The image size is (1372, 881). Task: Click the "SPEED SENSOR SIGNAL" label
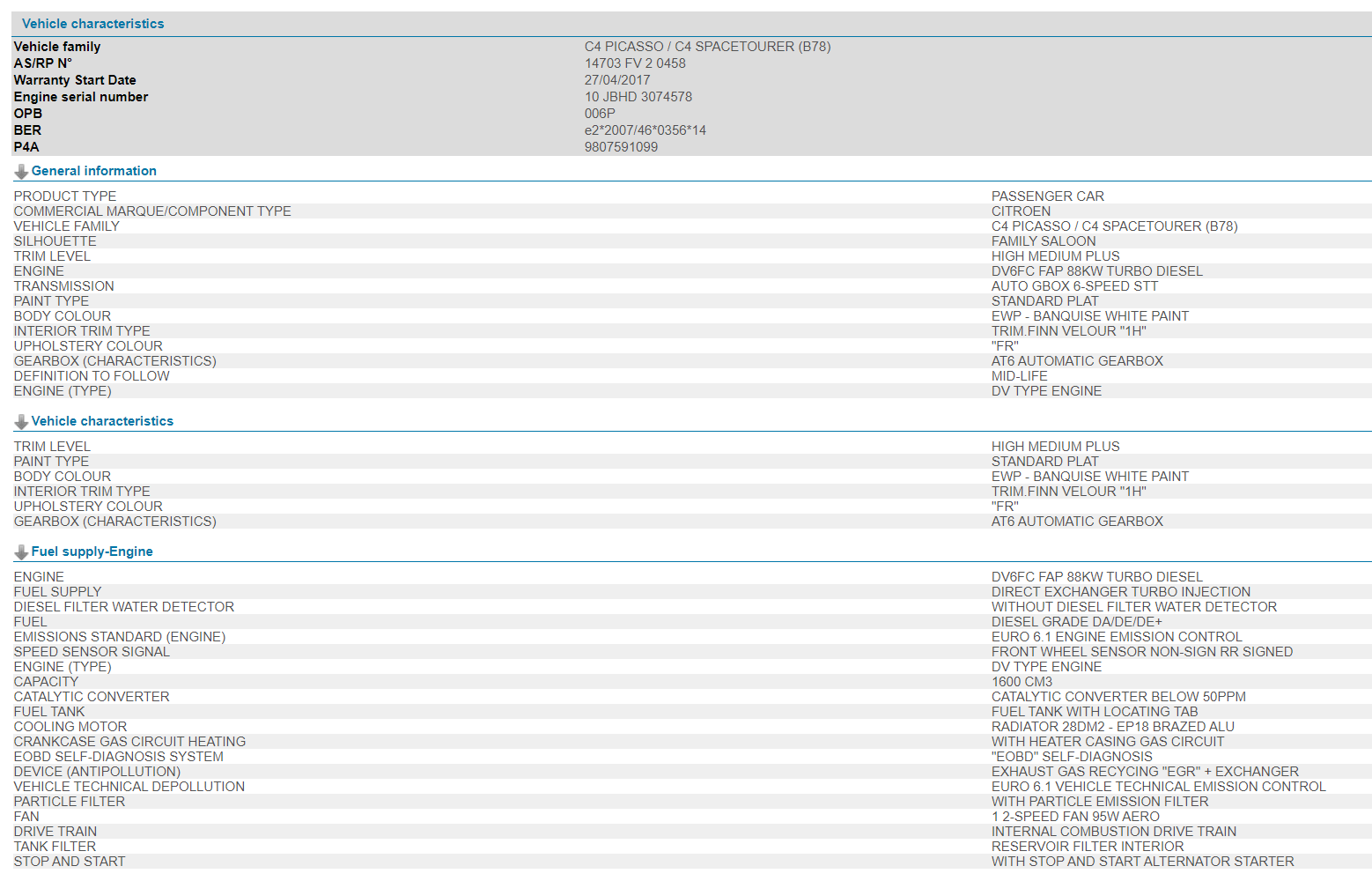92,652
